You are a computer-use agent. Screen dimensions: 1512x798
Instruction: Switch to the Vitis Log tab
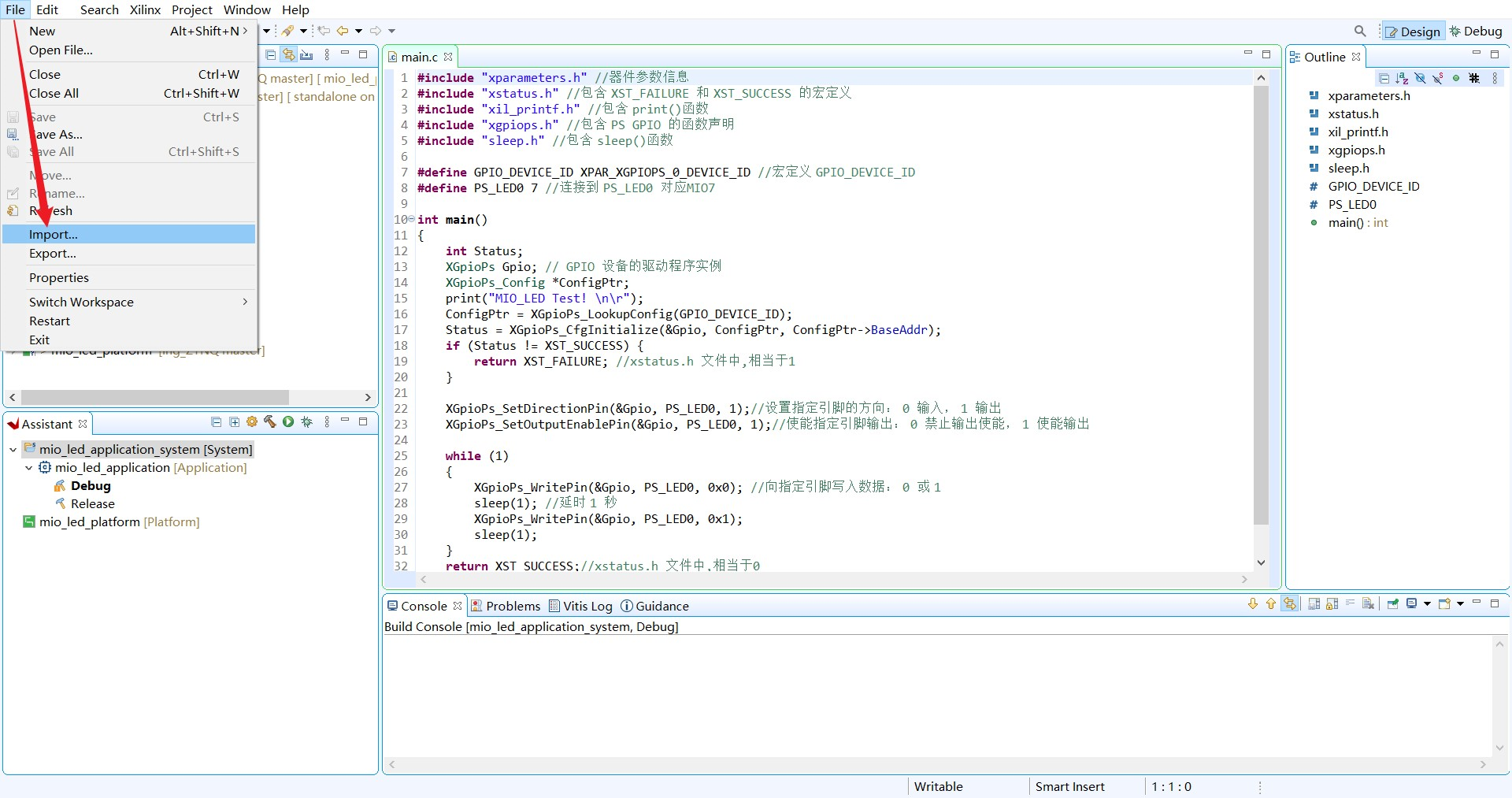[580, 606]
